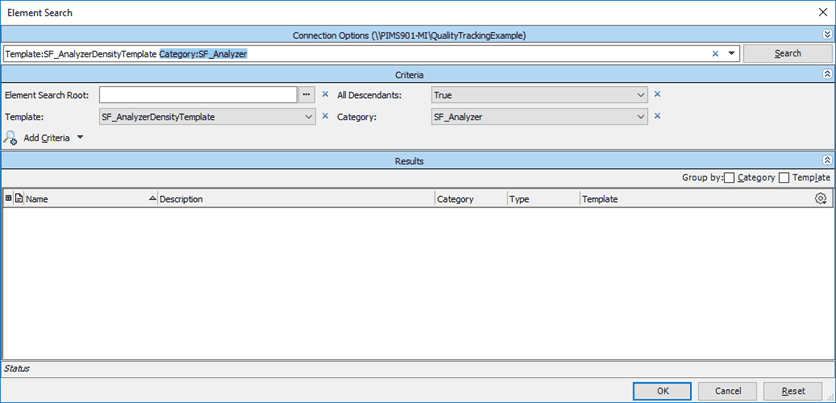836x403 pixels.
Task: Click the Element Search Root input field
Action: click(x=198, y=95)
